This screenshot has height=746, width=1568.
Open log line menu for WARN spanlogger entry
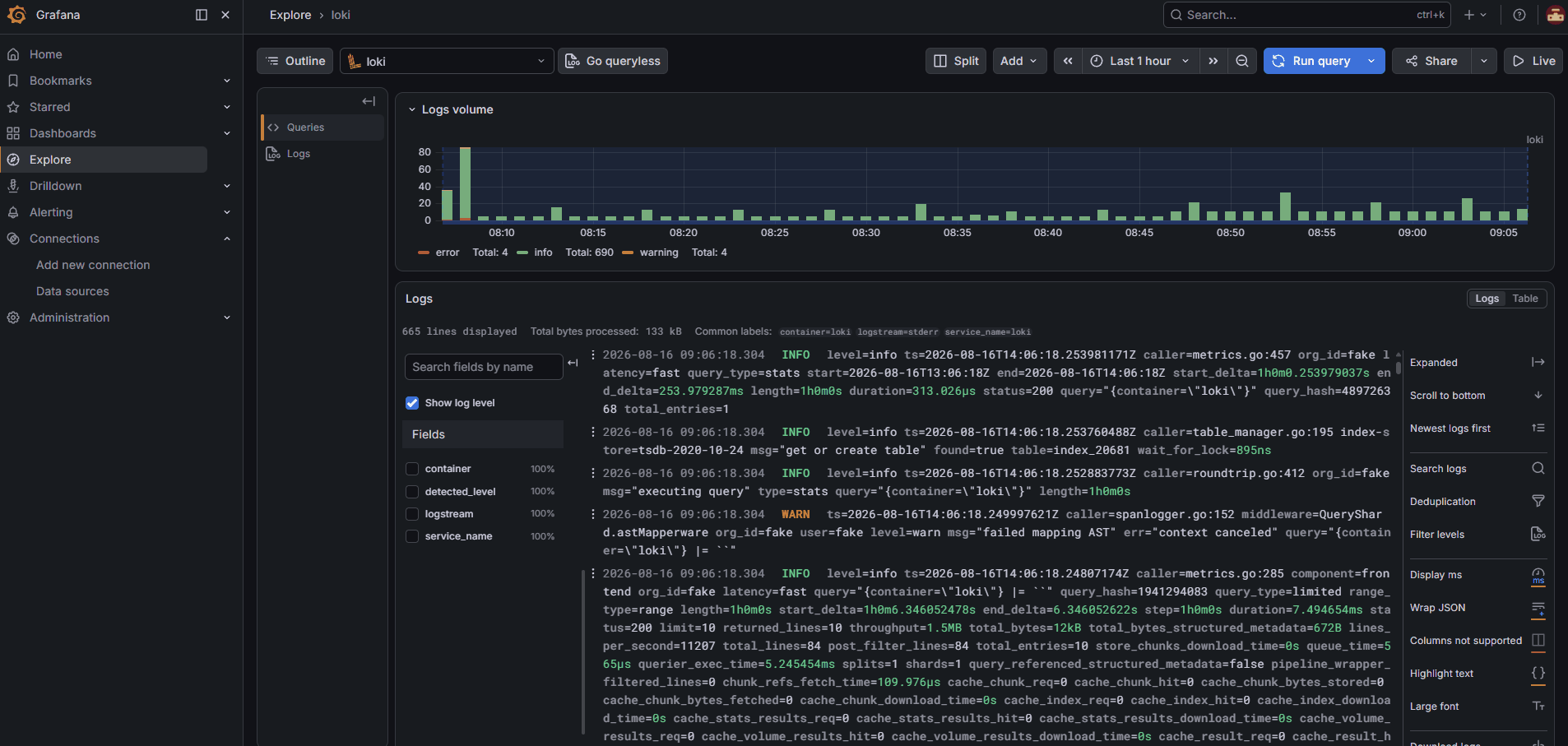[x=593, y=514]
